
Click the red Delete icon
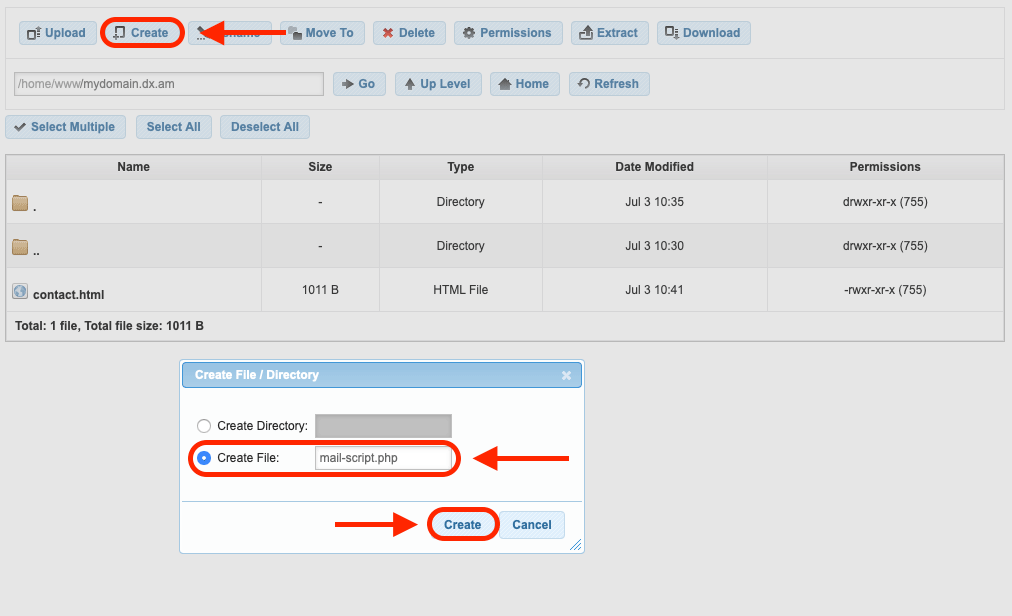408,32
